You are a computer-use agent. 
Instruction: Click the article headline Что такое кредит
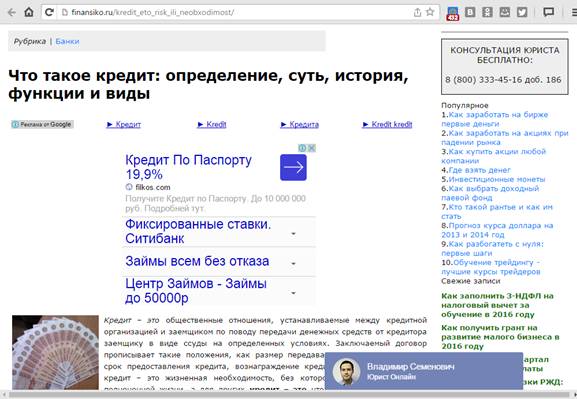pos(208,84)
